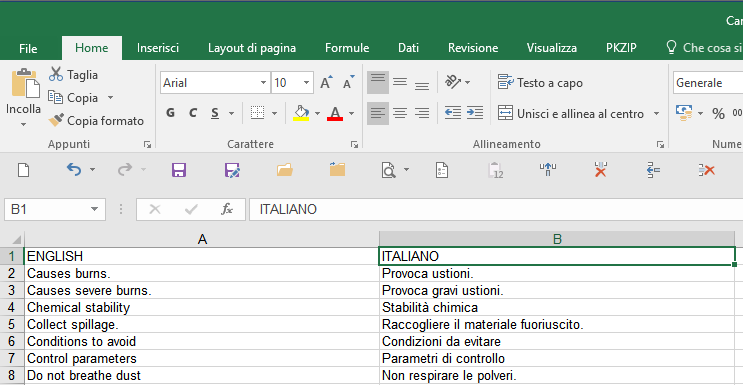Save the workbook with the purple floppy icon
The image size is (743, 385).
(x=179, y=170)
